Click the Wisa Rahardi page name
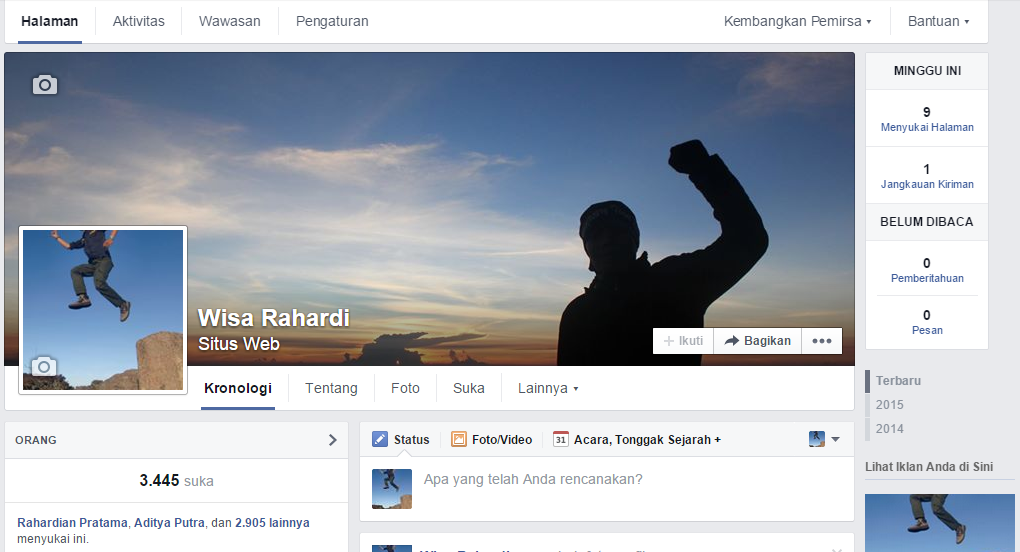Screen dimensions: 1020x552 273,318
